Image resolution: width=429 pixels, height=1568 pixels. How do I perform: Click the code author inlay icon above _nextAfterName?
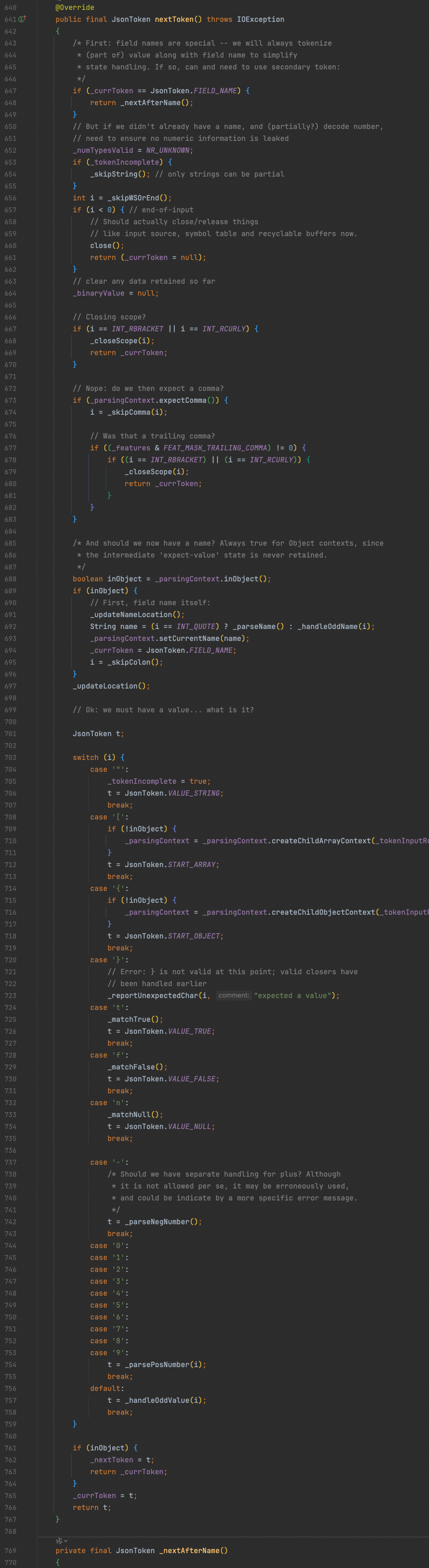click(x=59, y=1541)
